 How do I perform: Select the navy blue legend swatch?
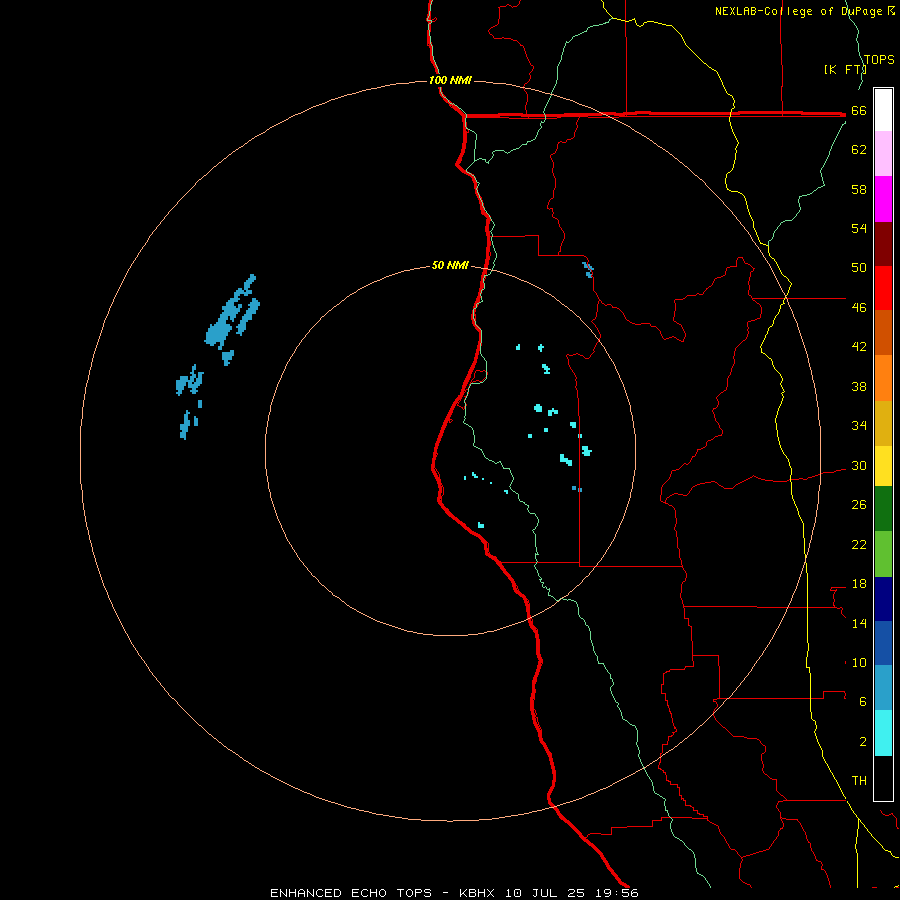pyautogui.click(x=883, y=599)
